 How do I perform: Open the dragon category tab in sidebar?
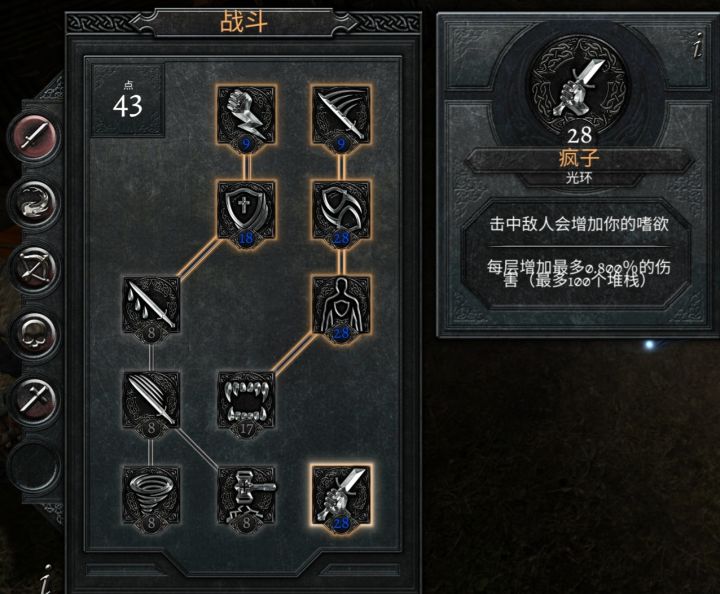tap(35, 202)
